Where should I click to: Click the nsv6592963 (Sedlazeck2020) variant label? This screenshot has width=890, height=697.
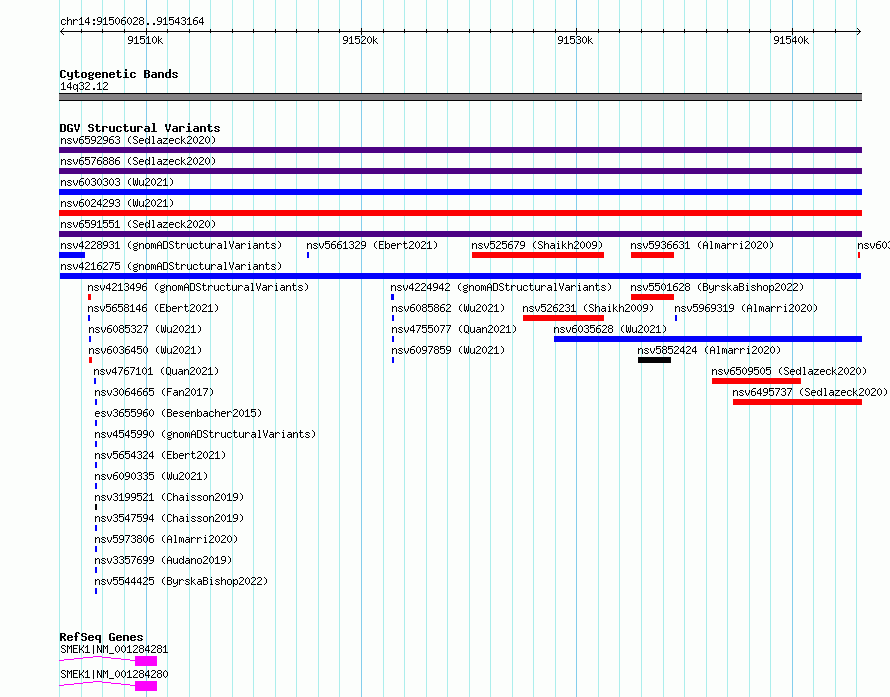[x=138, y=140]
